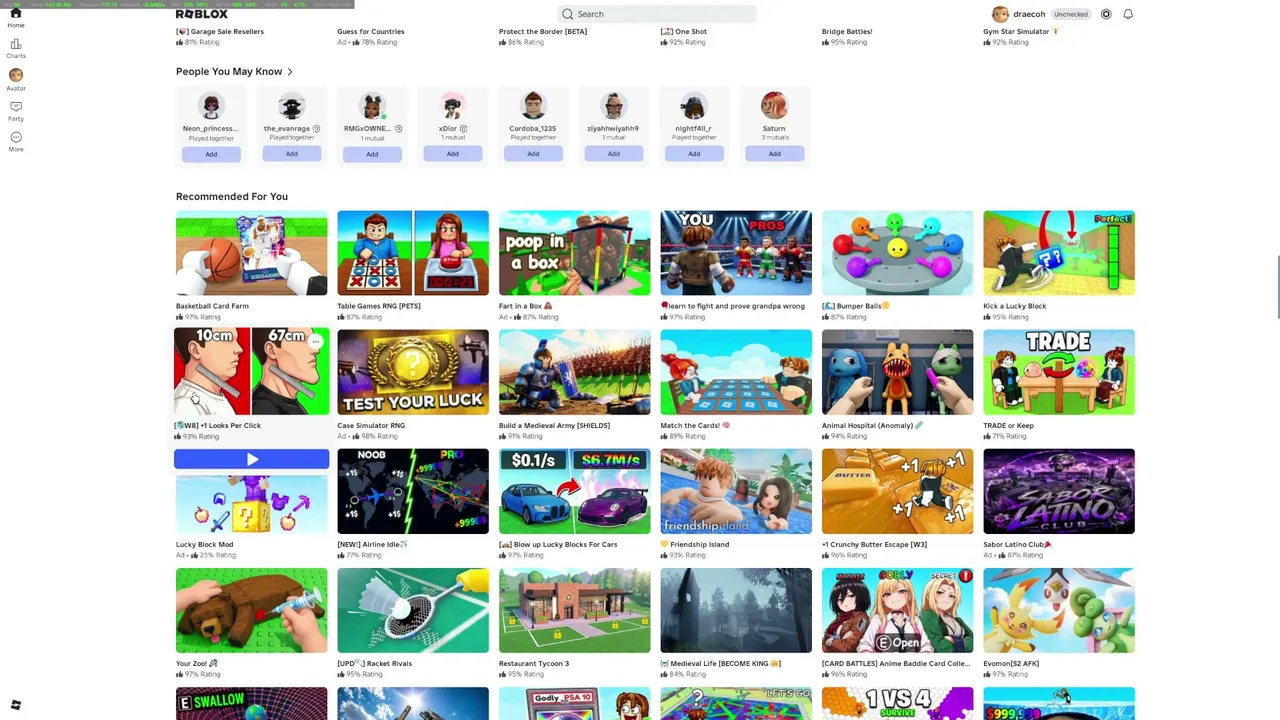
Task: Add ziyahhwiyah9 as a friend
Action: tap(613, 154)
